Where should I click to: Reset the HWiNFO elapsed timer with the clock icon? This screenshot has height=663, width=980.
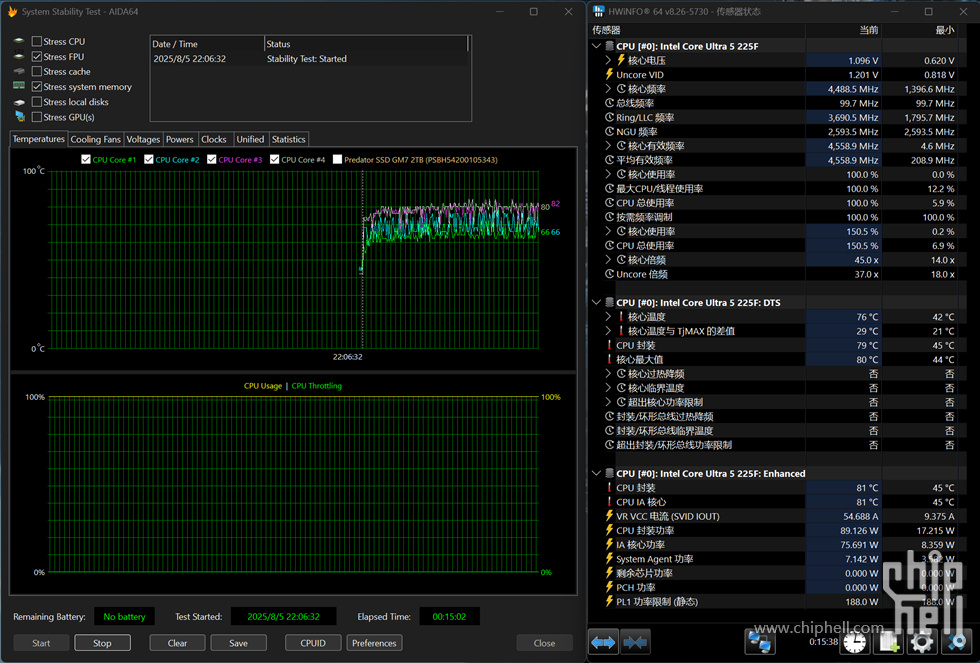click(x=854, y=642)
